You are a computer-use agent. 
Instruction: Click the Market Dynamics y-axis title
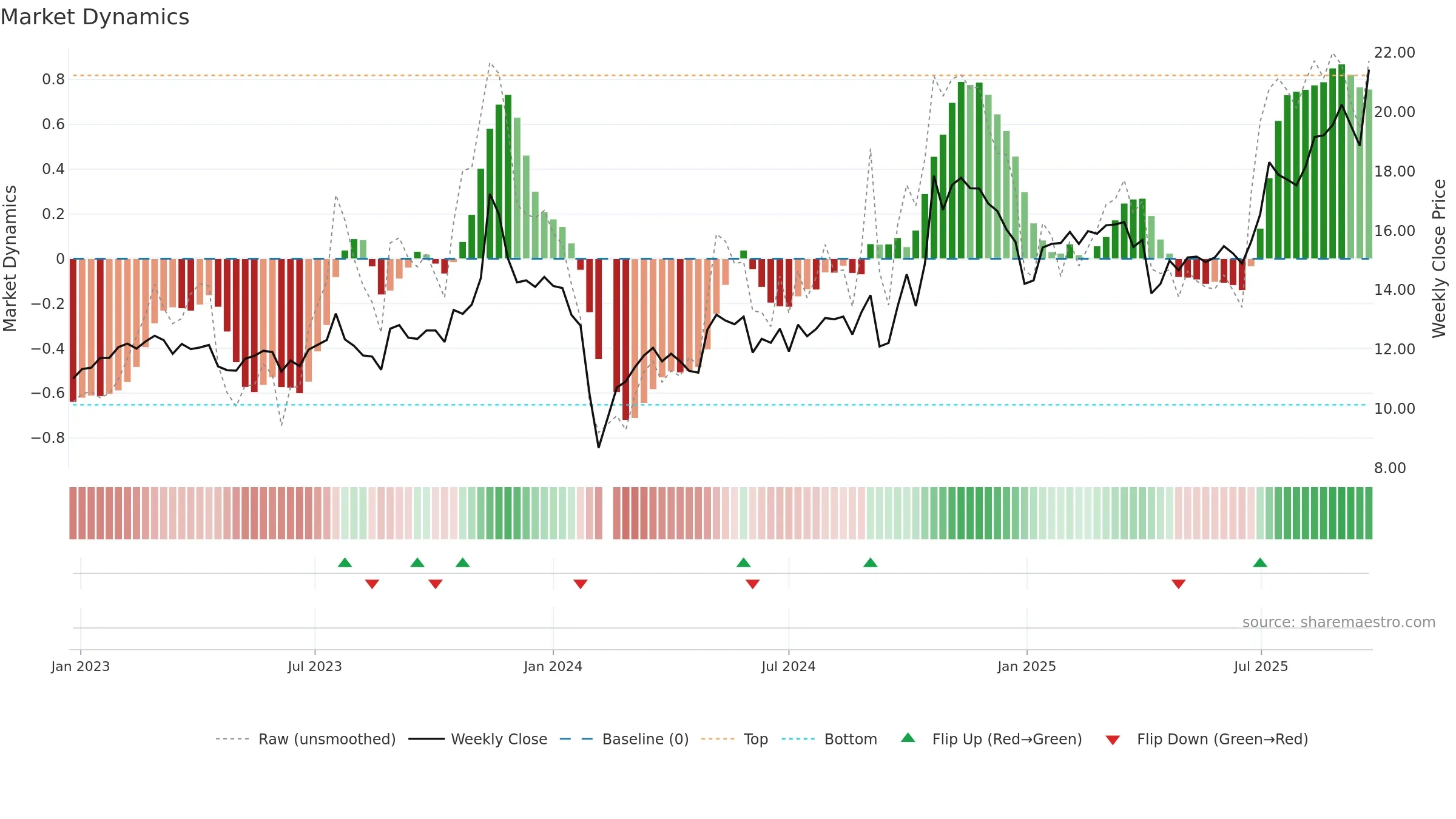point(10,258)
